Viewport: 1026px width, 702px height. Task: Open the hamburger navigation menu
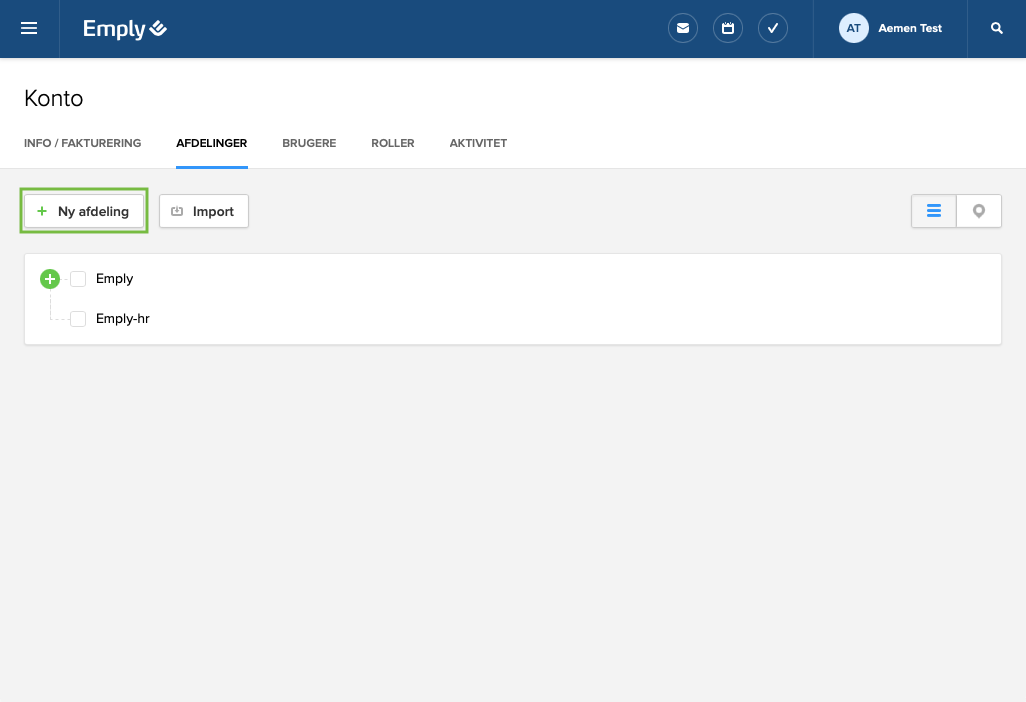29,29
